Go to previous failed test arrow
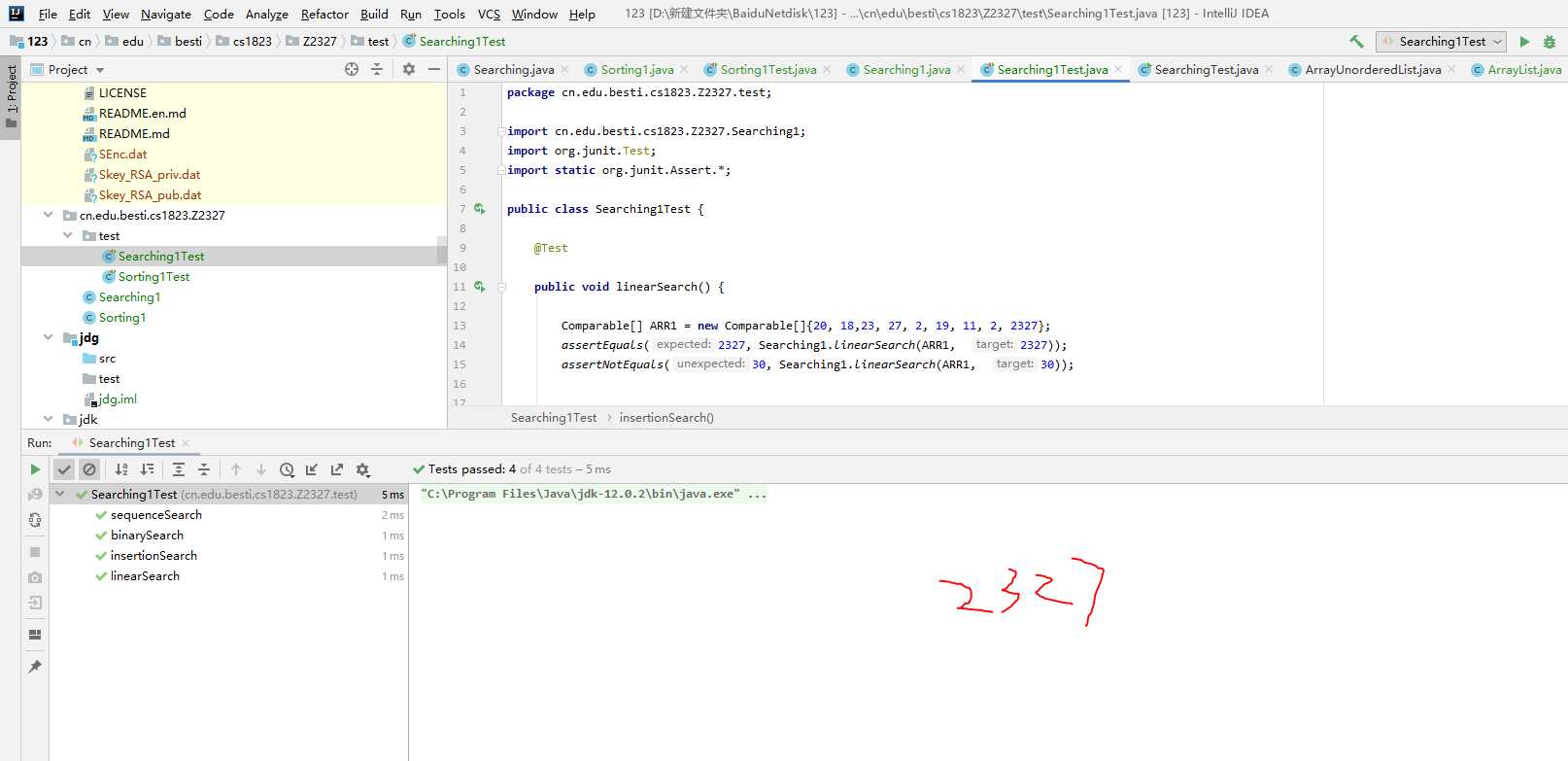This screenshot has height=761, width=1568. click(236, 469)
